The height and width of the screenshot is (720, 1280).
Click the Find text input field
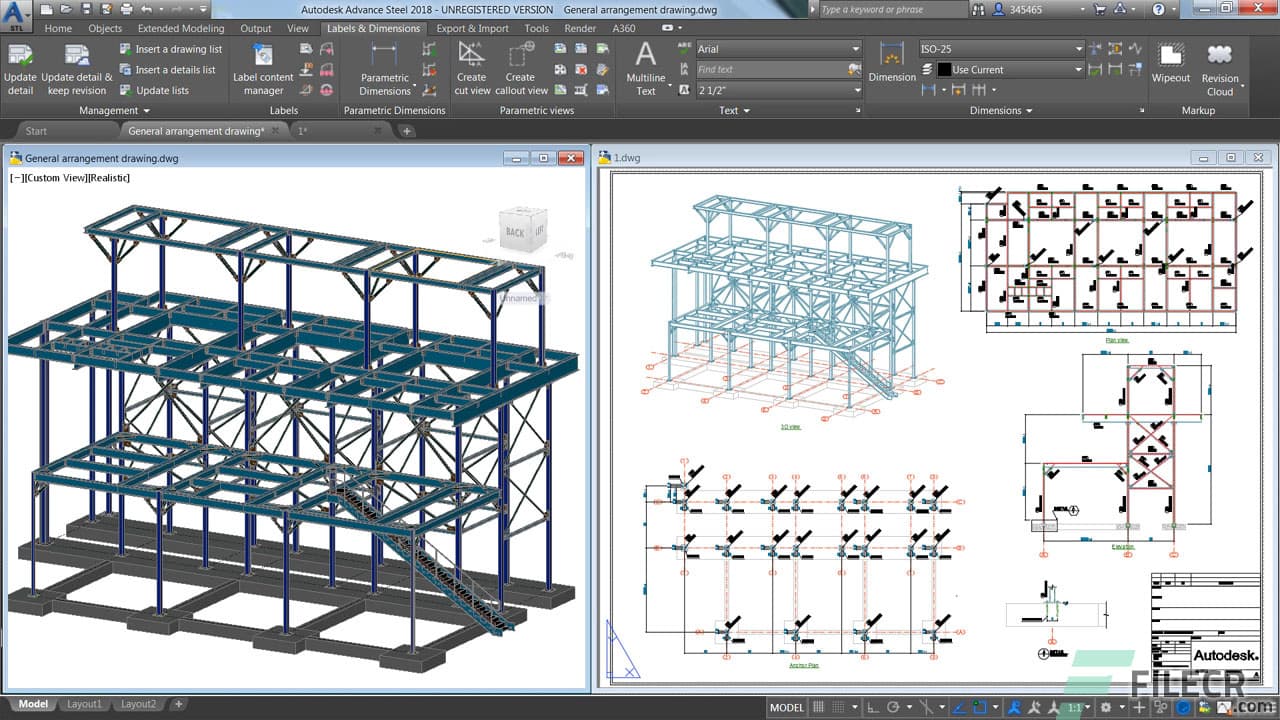[770, 69]
